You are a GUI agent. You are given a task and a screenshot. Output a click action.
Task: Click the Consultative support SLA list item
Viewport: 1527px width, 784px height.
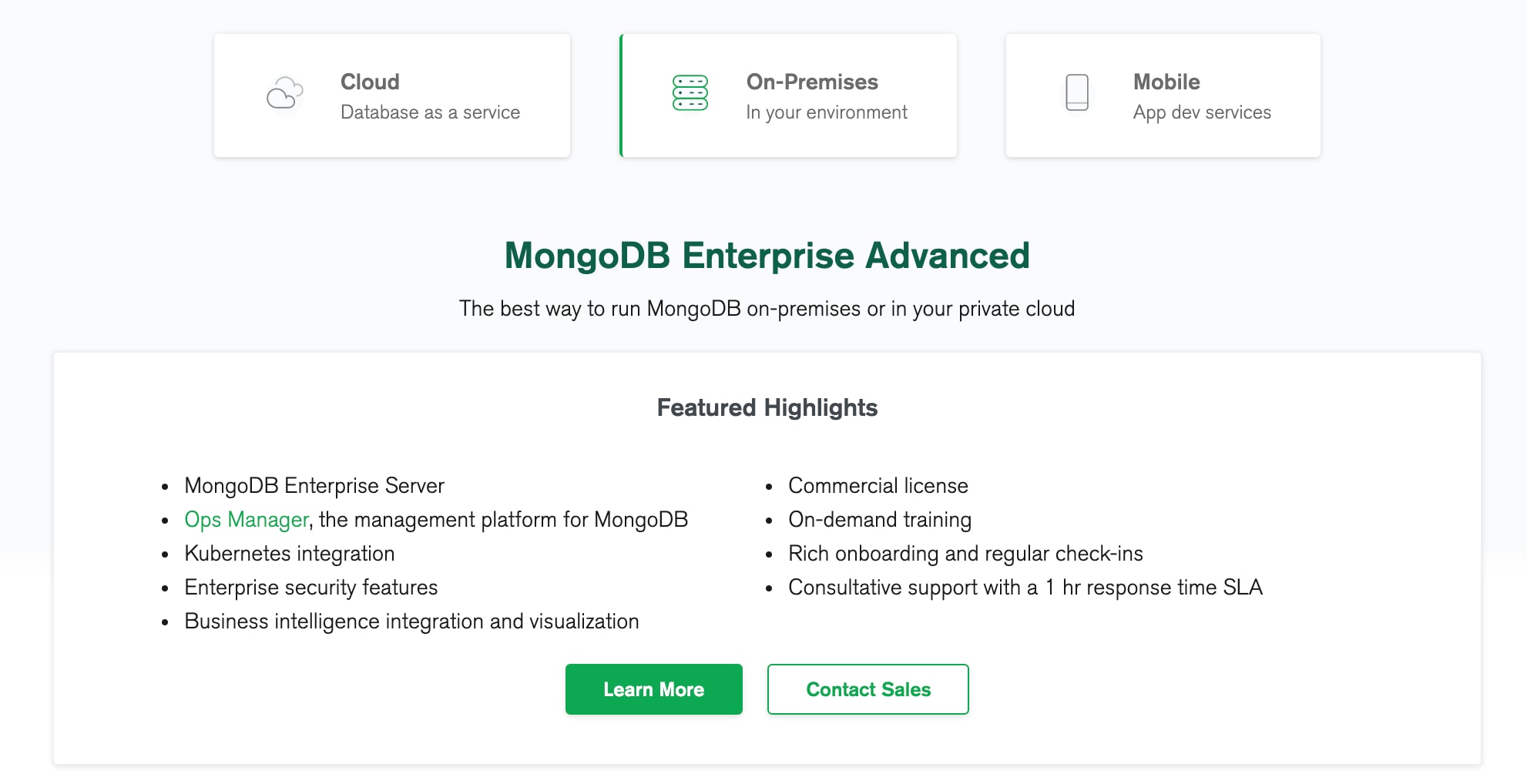[x=1025, y=587]
